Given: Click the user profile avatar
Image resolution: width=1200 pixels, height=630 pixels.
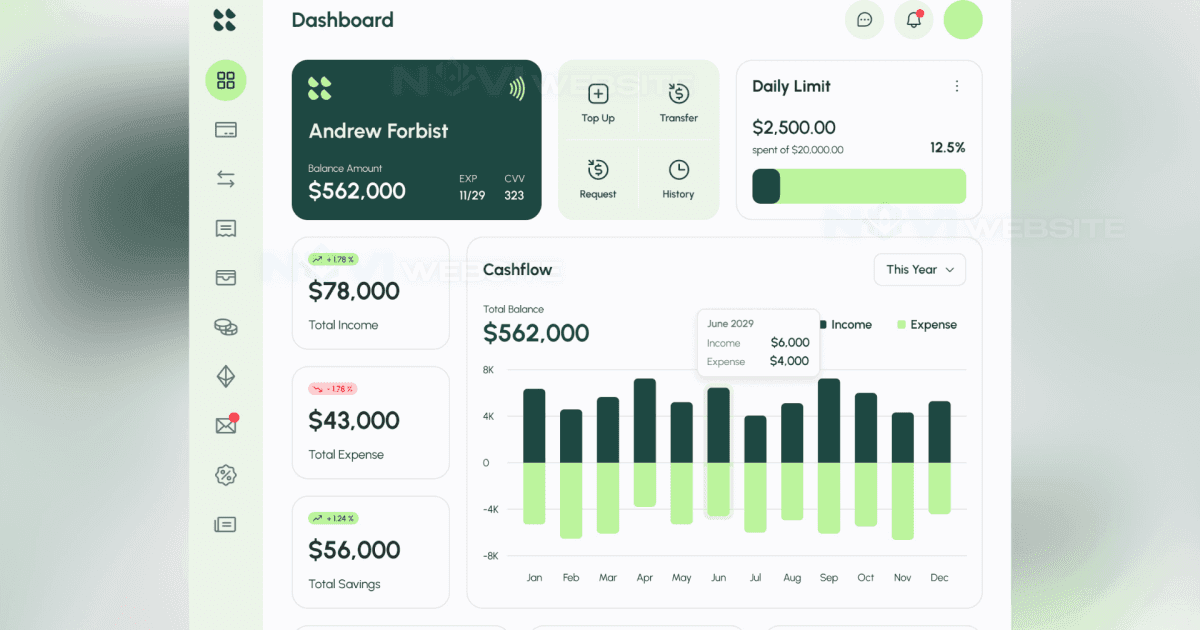Looking at the screenshot, I should coord(963,20).
